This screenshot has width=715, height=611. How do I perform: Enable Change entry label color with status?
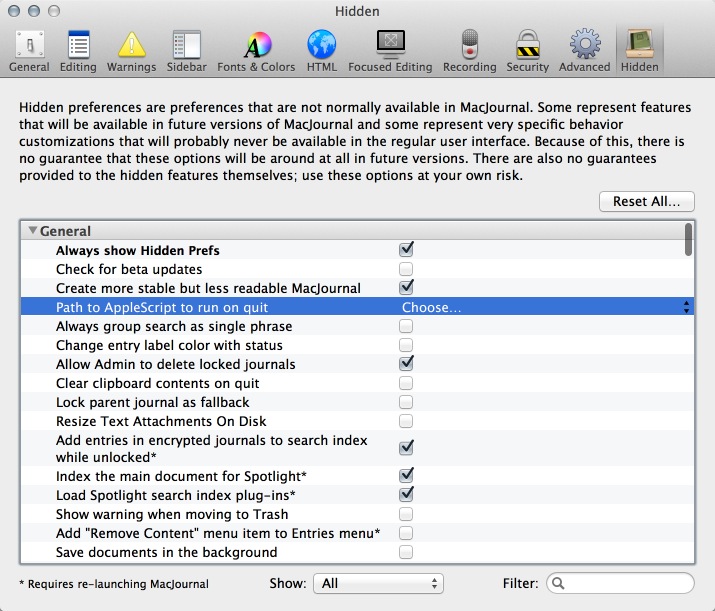[406, 345]
